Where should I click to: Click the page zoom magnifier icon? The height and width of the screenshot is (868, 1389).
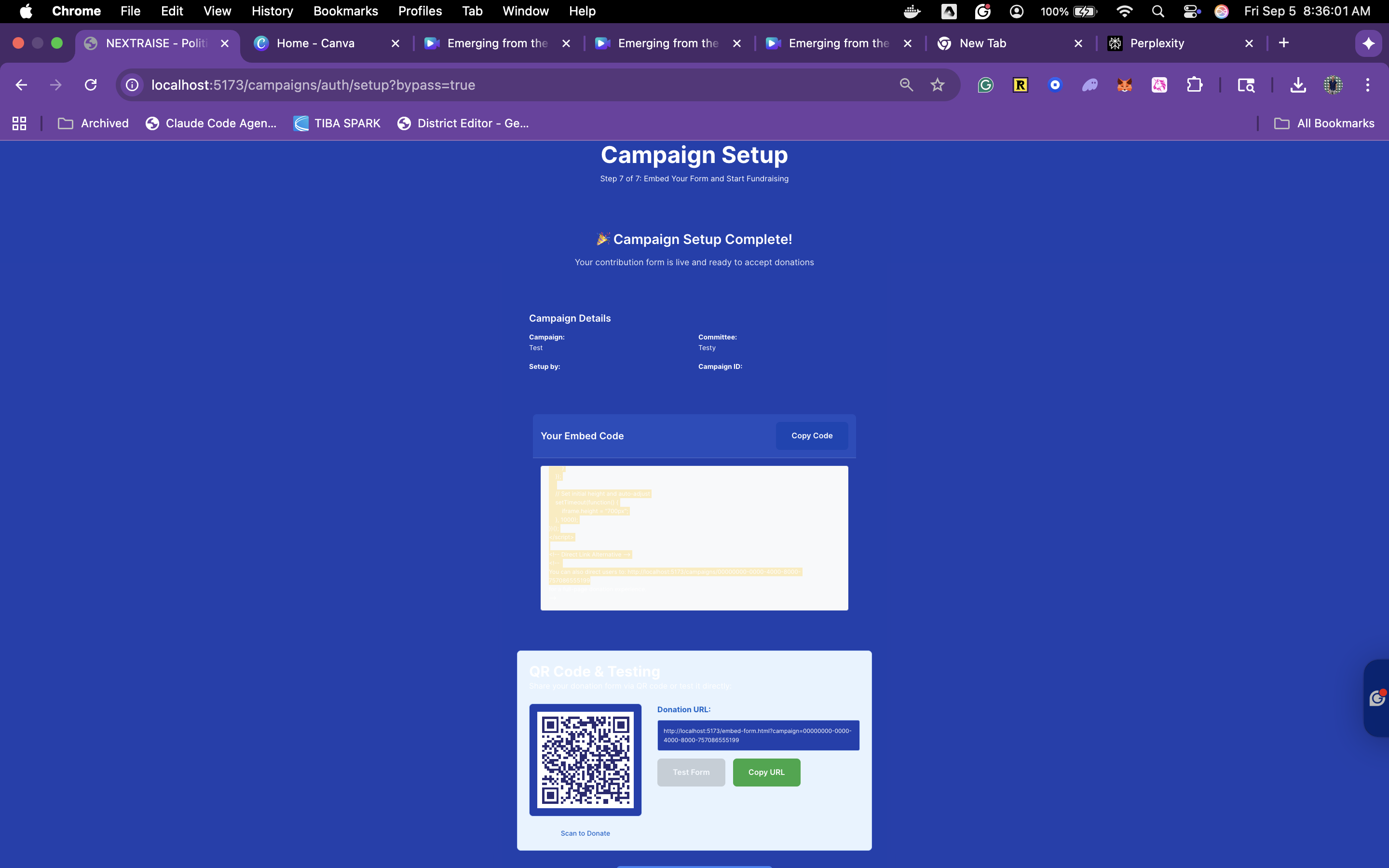[906, 85]
